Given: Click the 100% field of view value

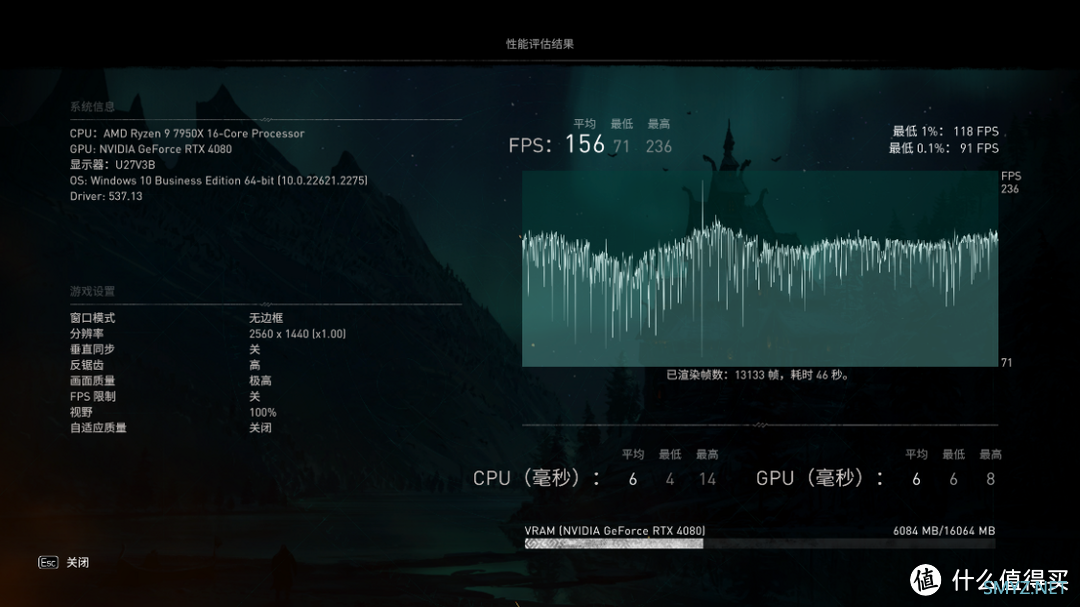Looking at the screenshot, I should click(x=262, y=412).
